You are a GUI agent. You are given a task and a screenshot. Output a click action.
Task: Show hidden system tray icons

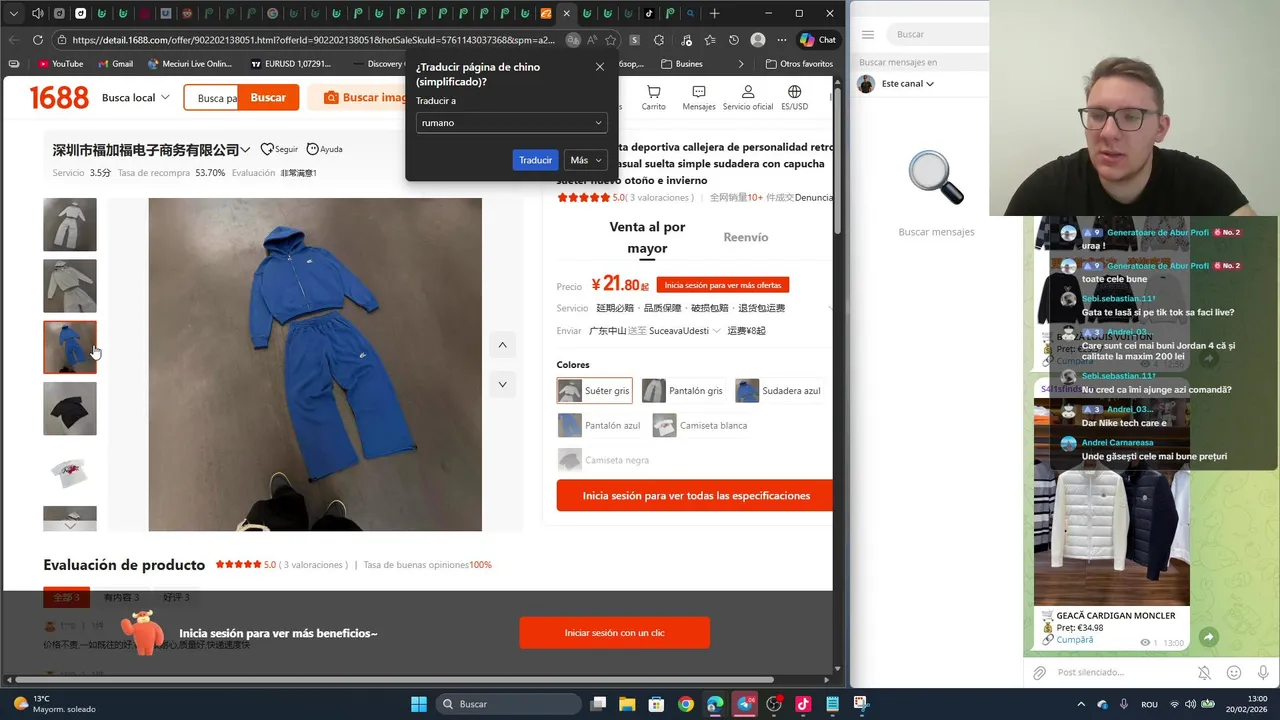pos(1081,704)
